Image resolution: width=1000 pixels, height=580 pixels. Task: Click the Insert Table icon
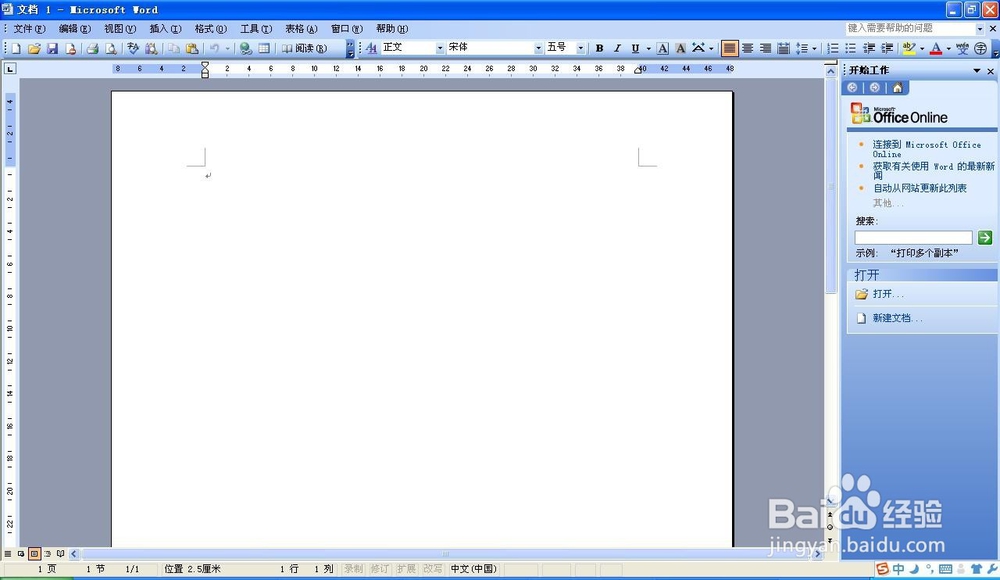[x=262, y=47]
